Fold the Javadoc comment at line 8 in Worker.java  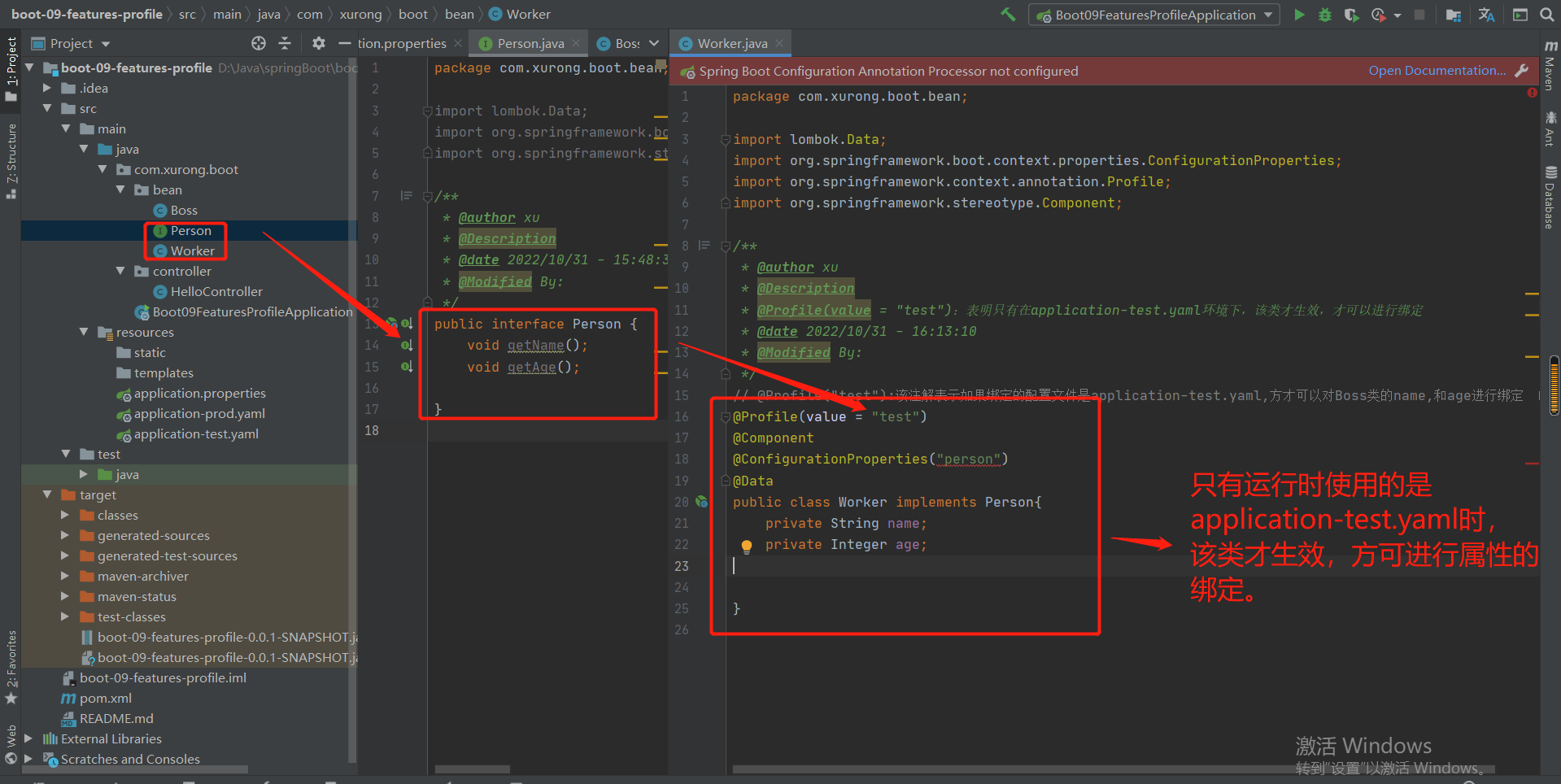[726, 246]
